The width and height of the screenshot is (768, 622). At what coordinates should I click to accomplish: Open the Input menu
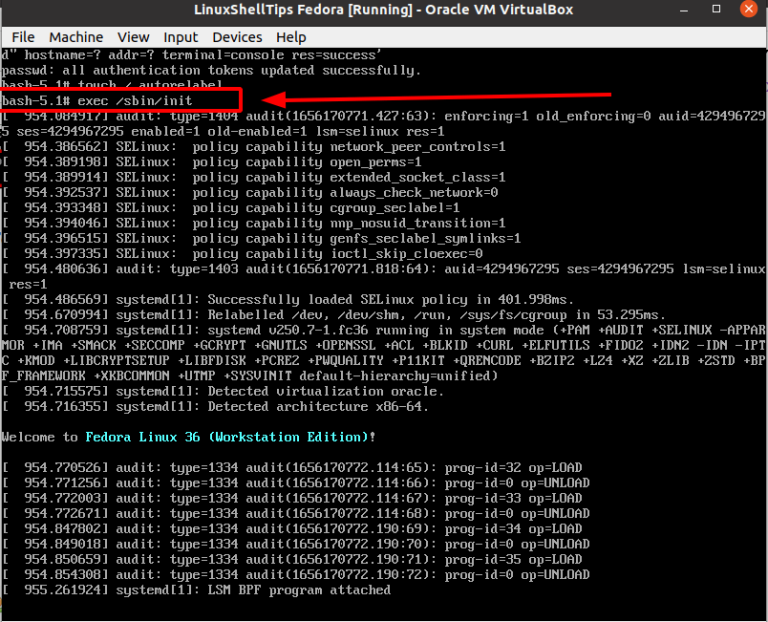coord(181,37)
